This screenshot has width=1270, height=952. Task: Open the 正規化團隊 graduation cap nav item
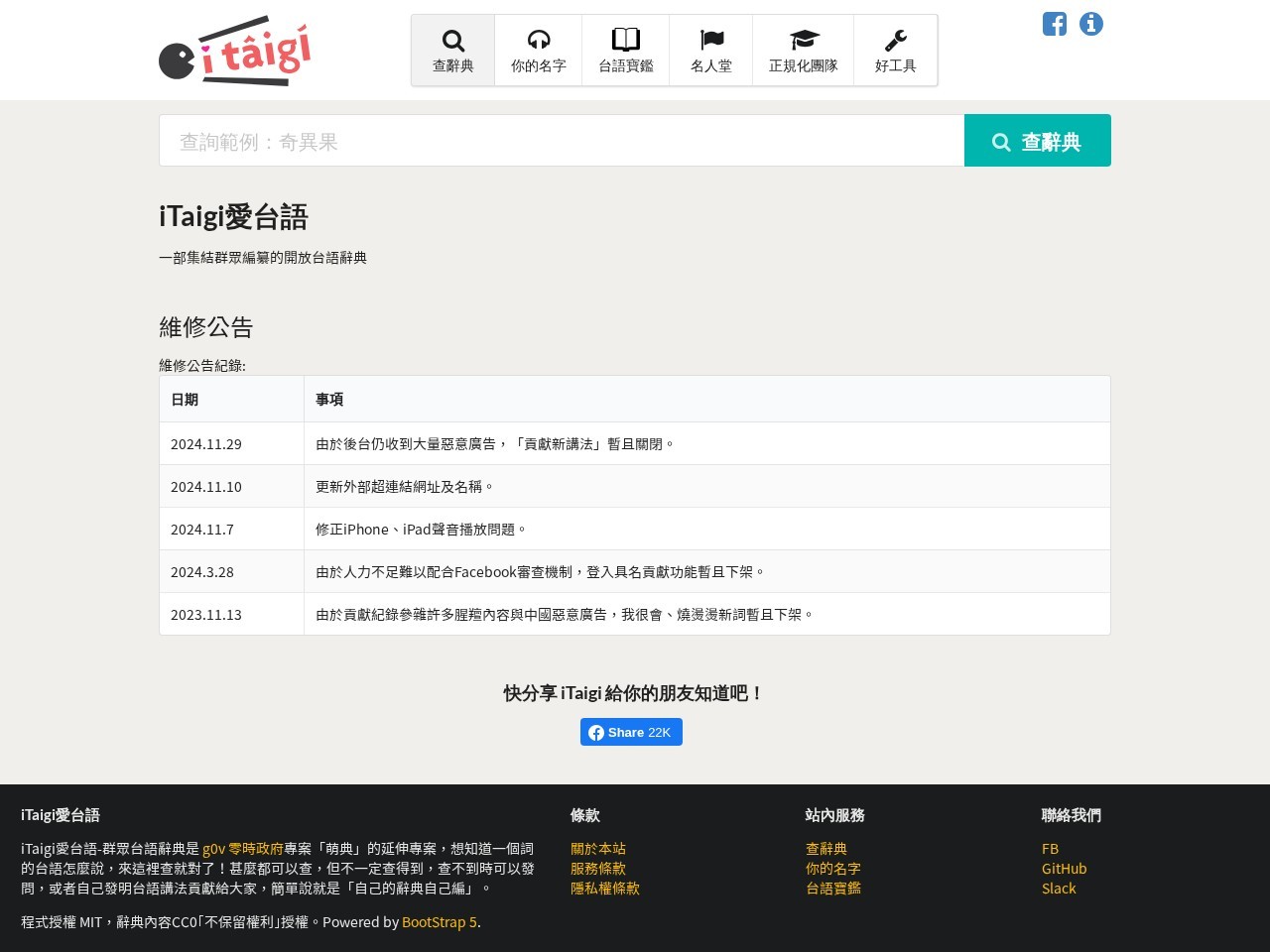[x=804, y=51]
